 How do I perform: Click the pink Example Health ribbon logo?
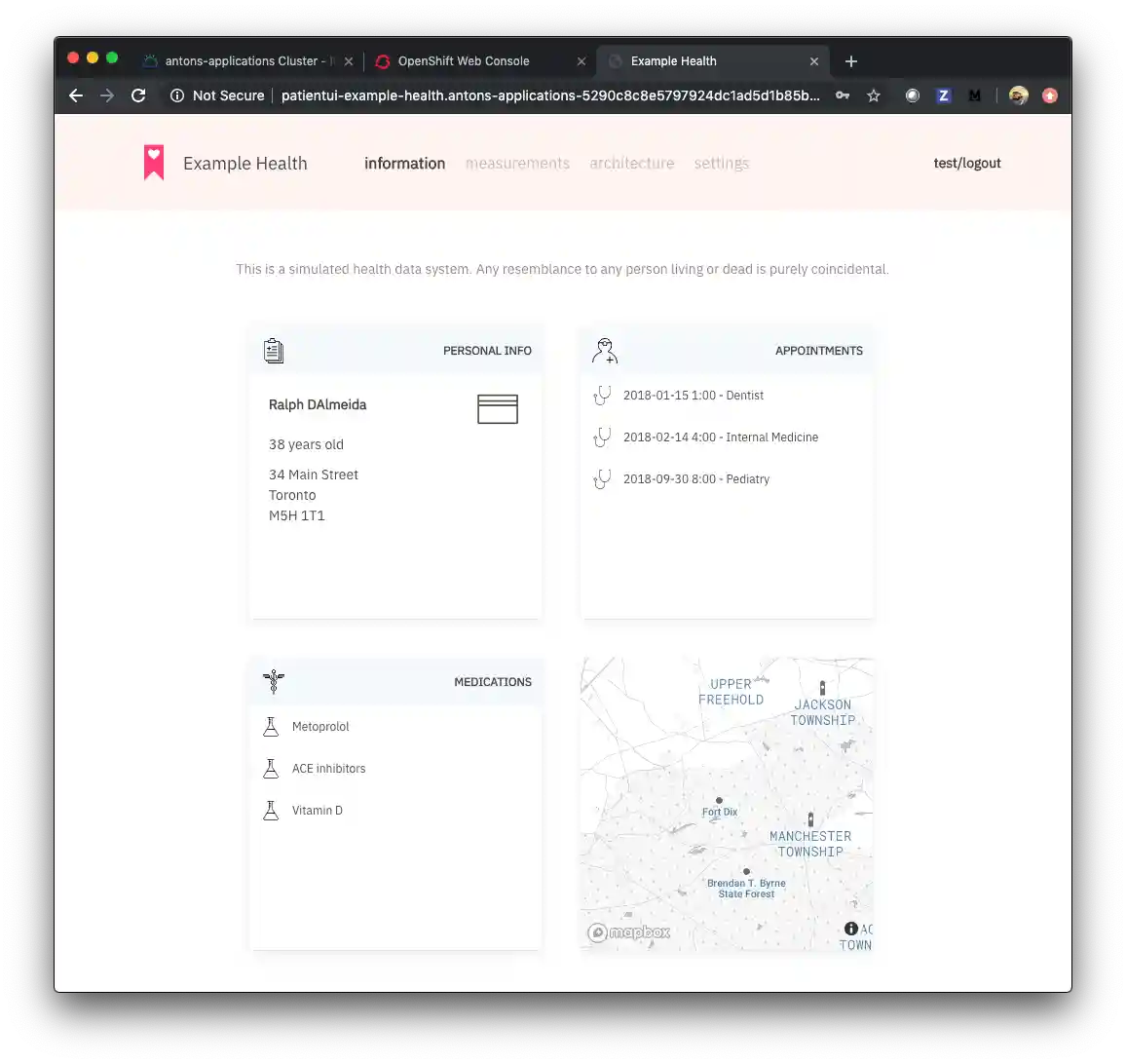(x=154, y=162)
